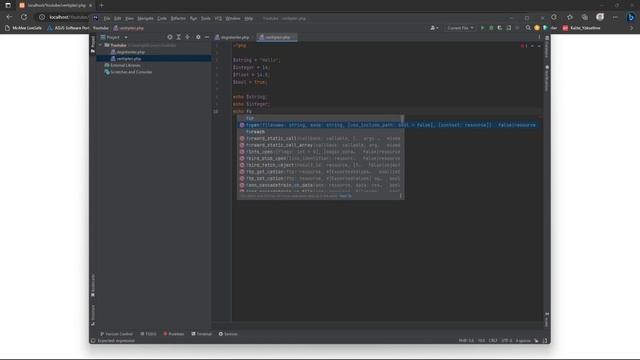Viewport: 640px width, 360px height.
Task: Reload the browser page
Action: (x=24, y=17)
